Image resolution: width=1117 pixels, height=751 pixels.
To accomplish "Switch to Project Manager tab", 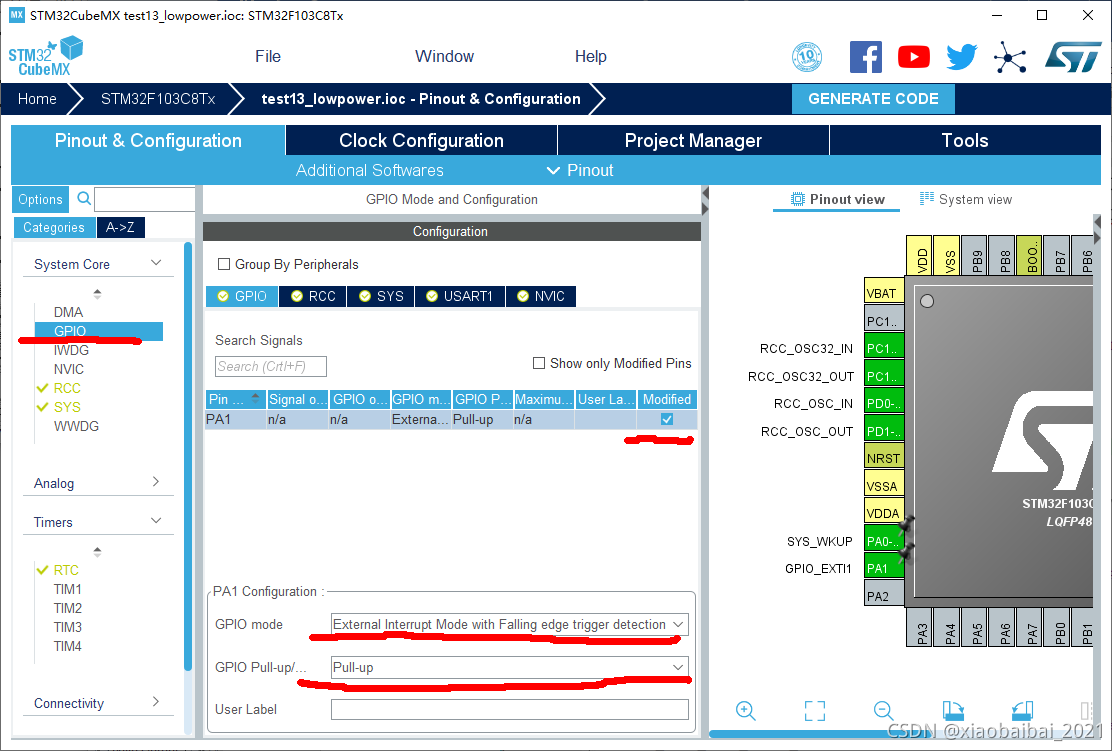I will pyautogui.click(x=693, y=140).
